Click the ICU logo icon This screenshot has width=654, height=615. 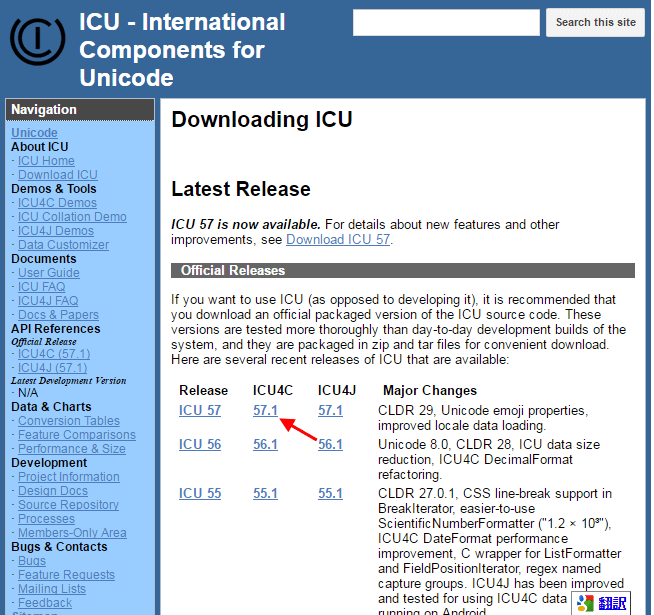click(x=38, y=41)
